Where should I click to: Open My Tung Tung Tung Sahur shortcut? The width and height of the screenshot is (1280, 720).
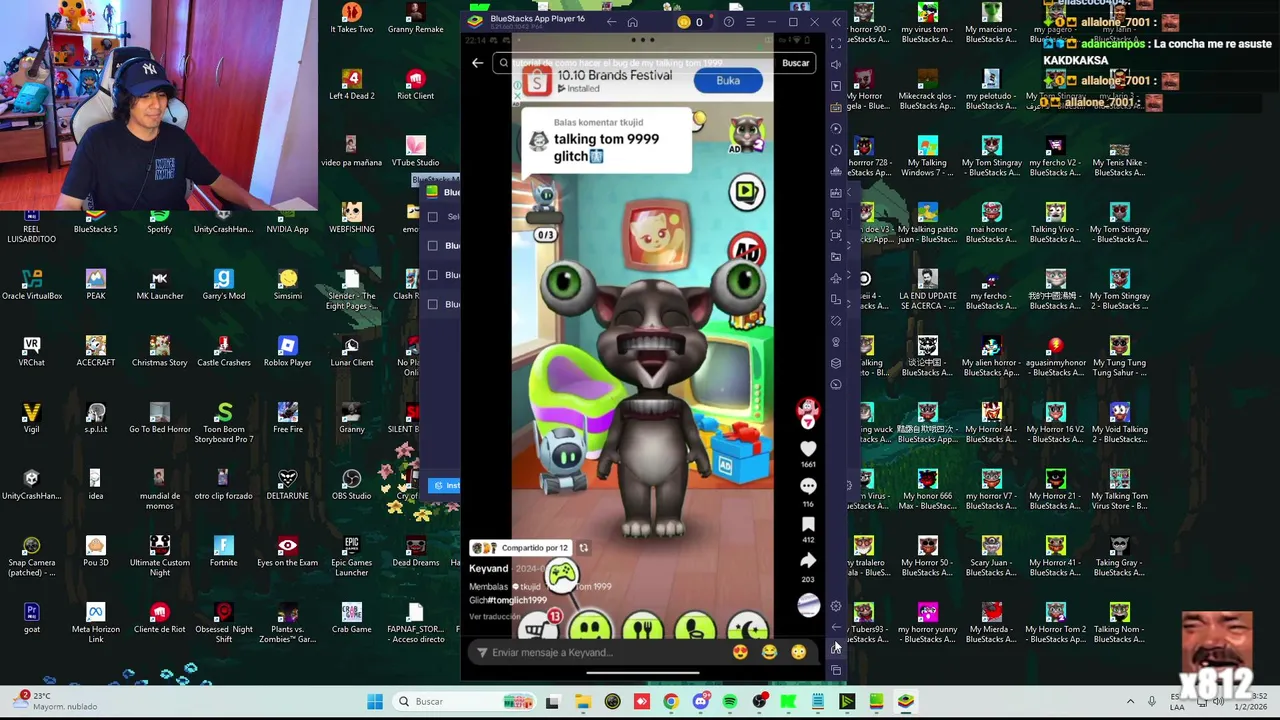1120,357
